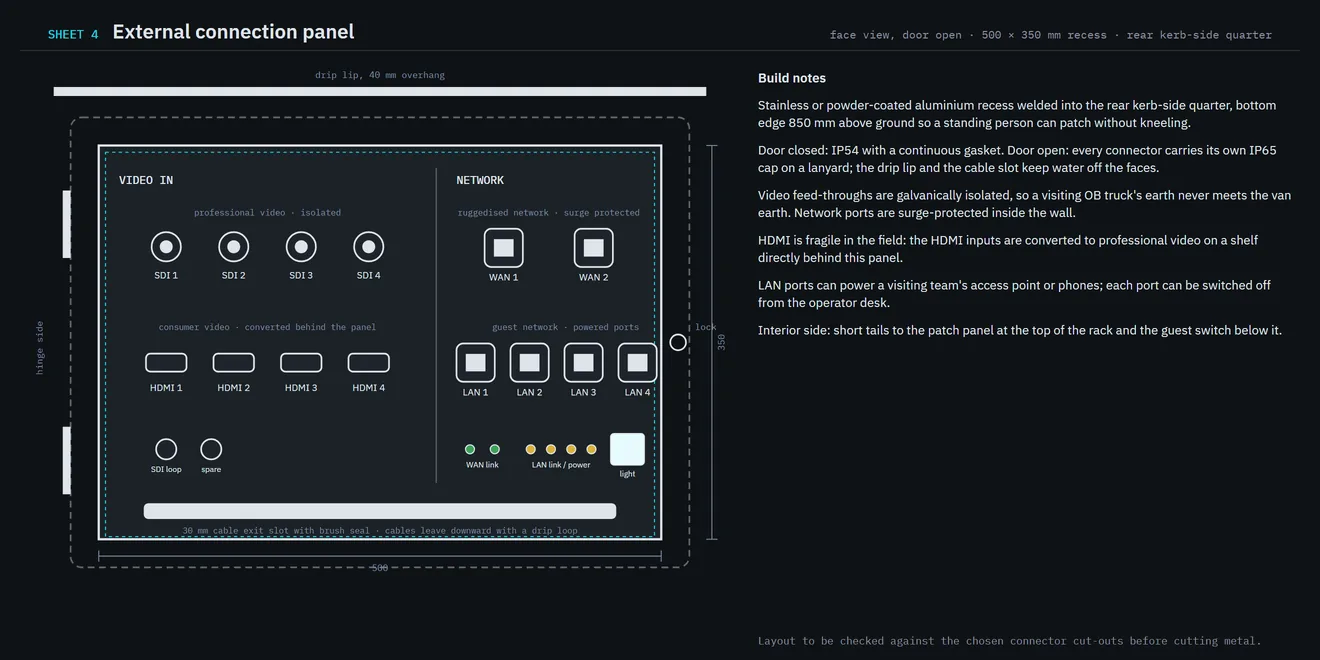This screenshot has height=660, width=1320.
Task: Select the HDMI 3 port symbol
Action: [301, 363]
